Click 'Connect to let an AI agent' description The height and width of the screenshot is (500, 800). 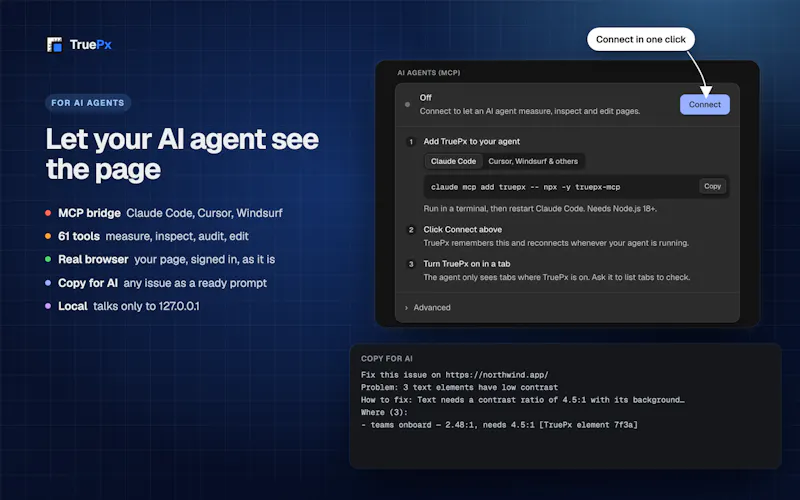point(530,111)
